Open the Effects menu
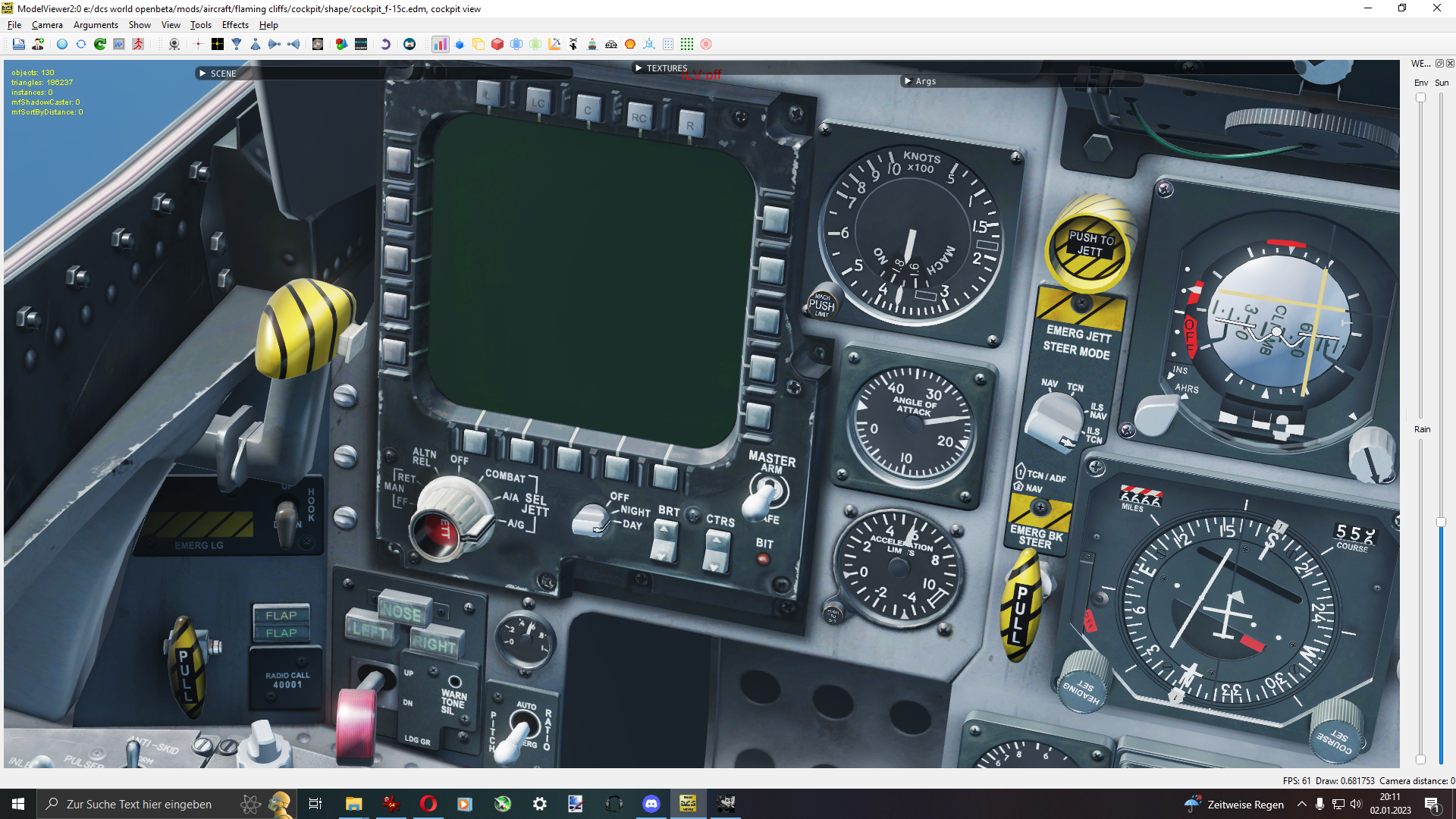 tap(235, 25)
